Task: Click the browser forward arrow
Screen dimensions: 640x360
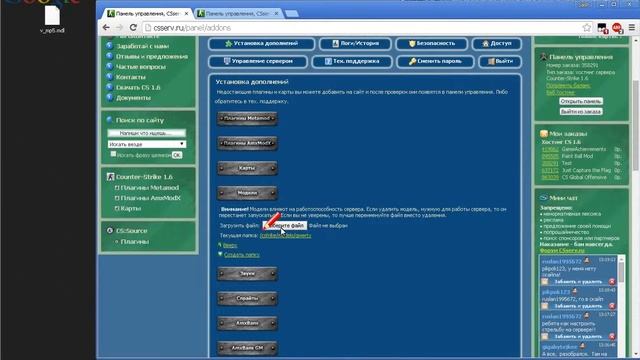Action: [119, 28]
